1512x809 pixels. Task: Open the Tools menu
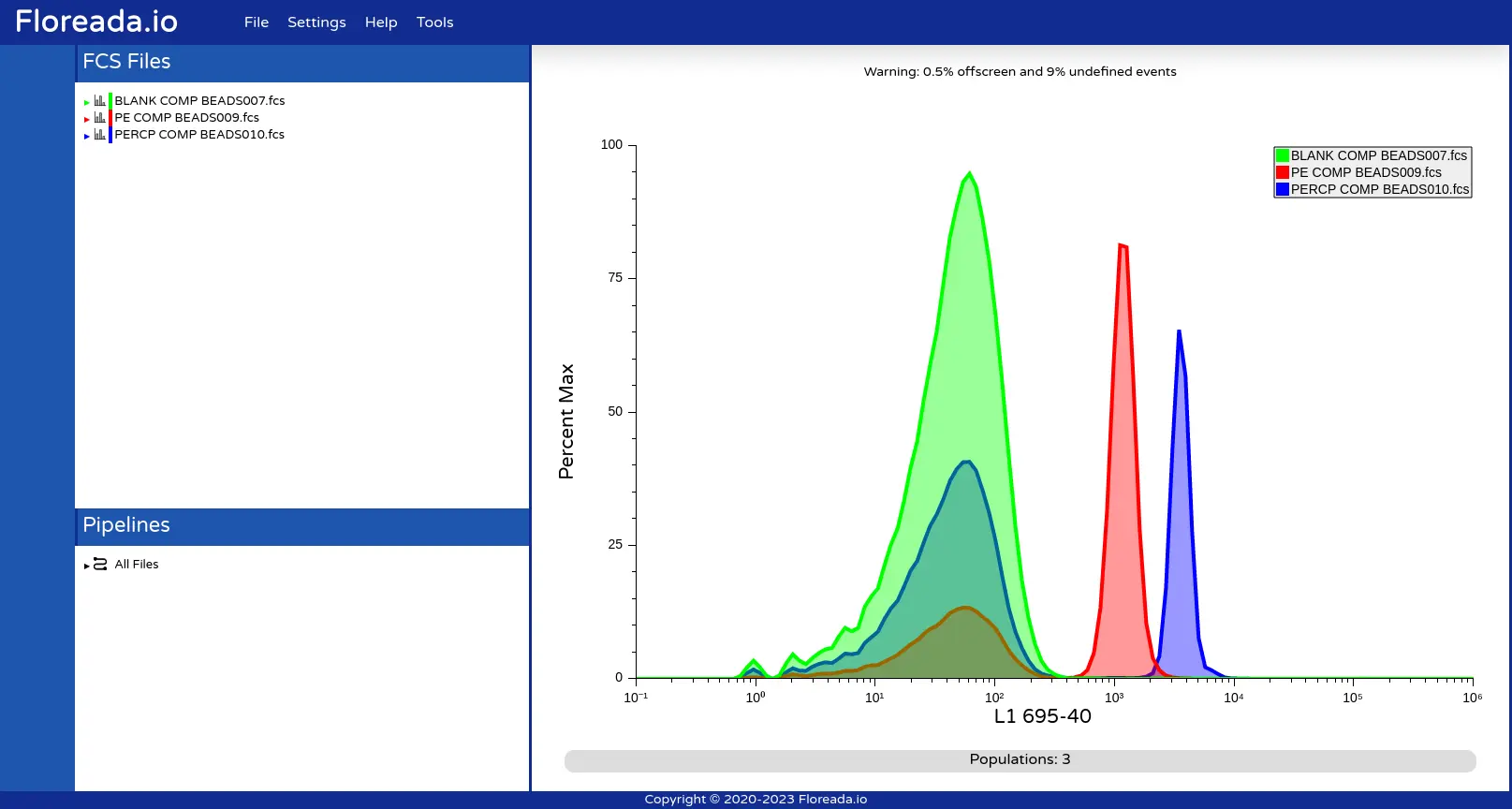(434, 22)
